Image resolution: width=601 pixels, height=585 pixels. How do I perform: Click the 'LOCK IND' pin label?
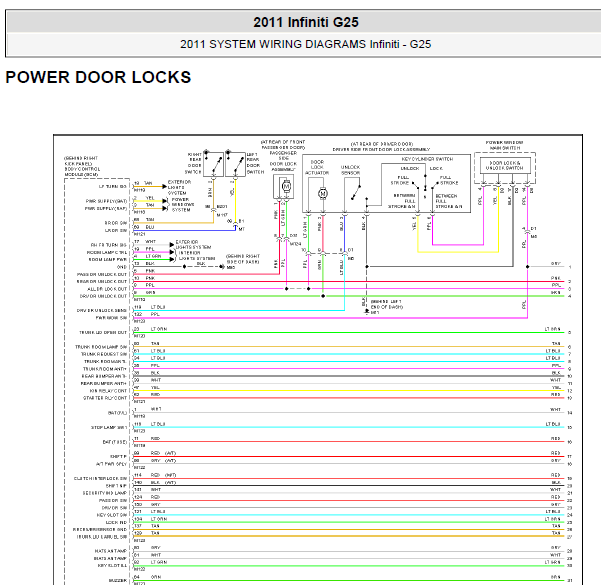116,523
